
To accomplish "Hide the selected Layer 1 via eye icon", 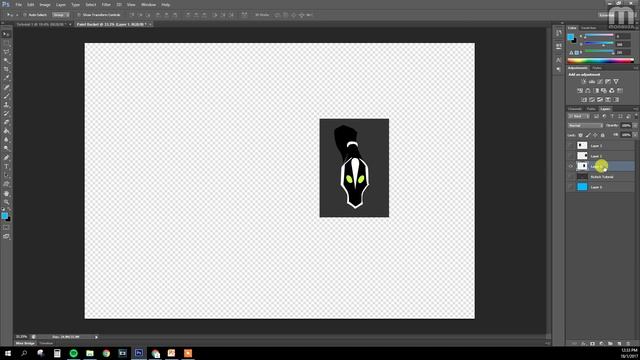I will click(x=571, y=166).
